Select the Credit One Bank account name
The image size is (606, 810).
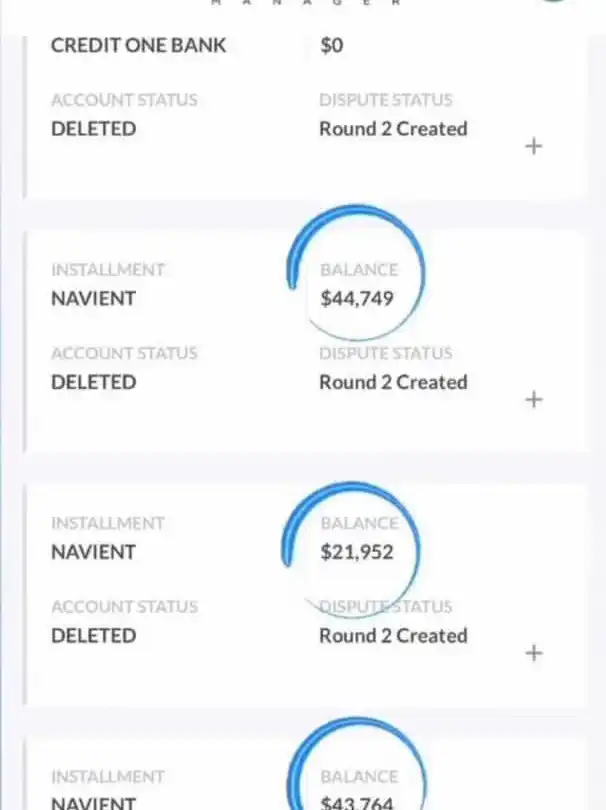[138, 45]
